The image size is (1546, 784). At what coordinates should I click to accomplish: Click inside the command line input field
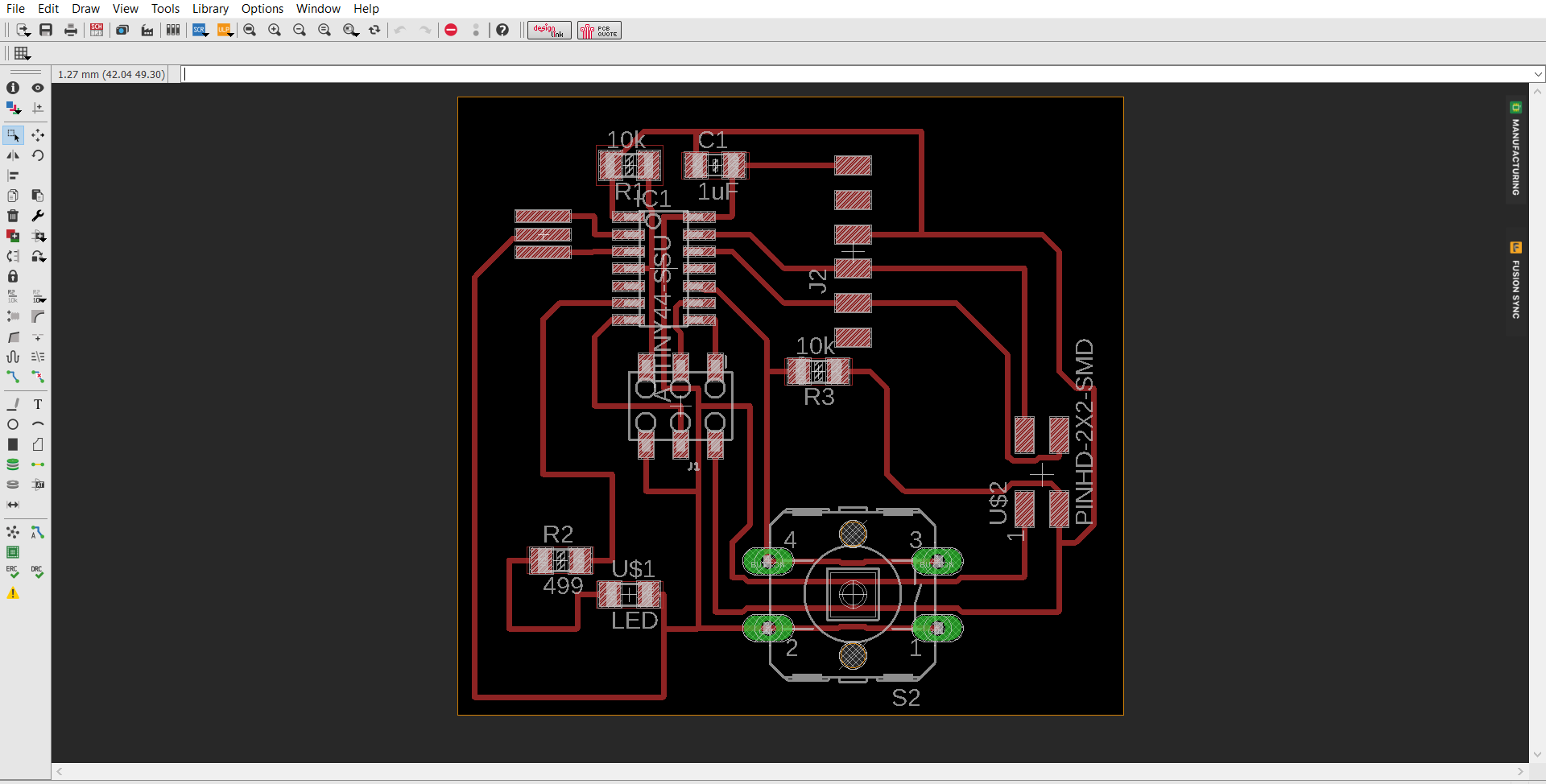(564, 73)
